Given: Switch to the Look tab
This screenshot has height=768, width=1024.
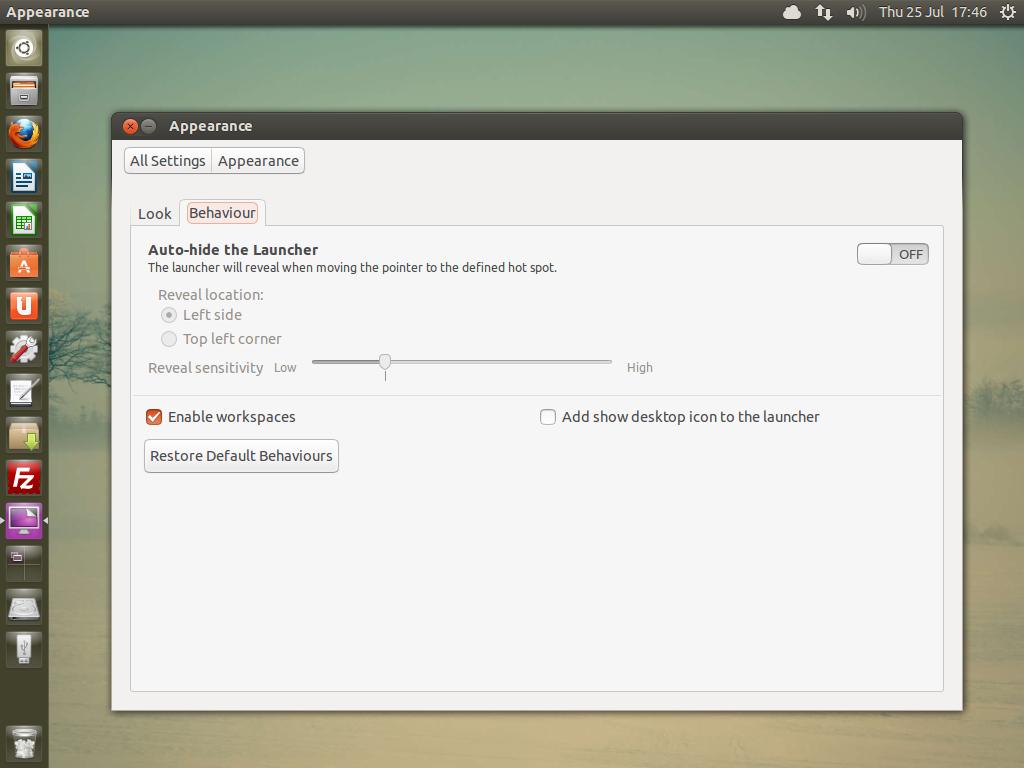Looking at the screenshot, I should (155, 213).
